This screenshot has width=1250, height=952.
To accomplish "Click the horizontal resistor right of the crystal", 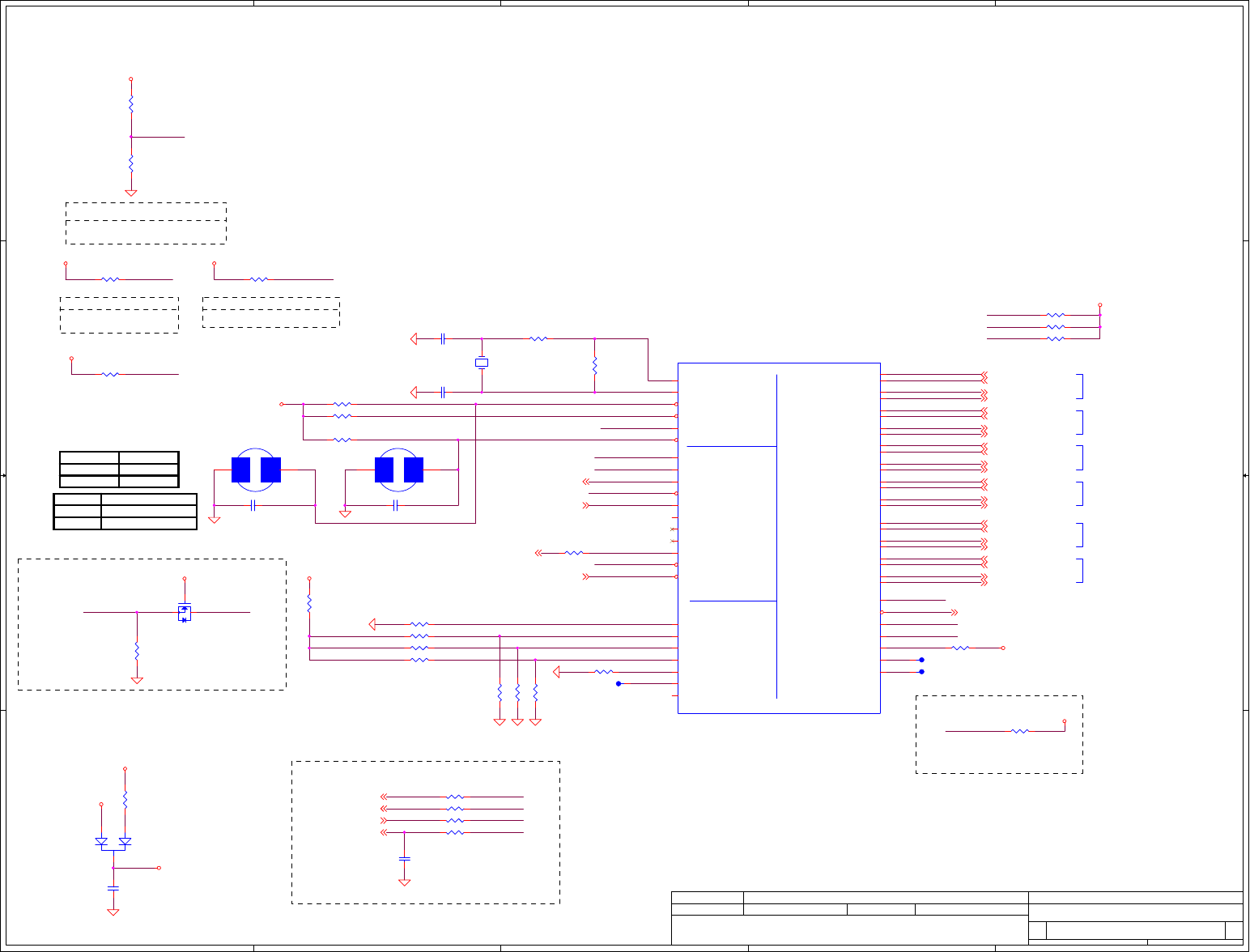I will tap(538, 339).
